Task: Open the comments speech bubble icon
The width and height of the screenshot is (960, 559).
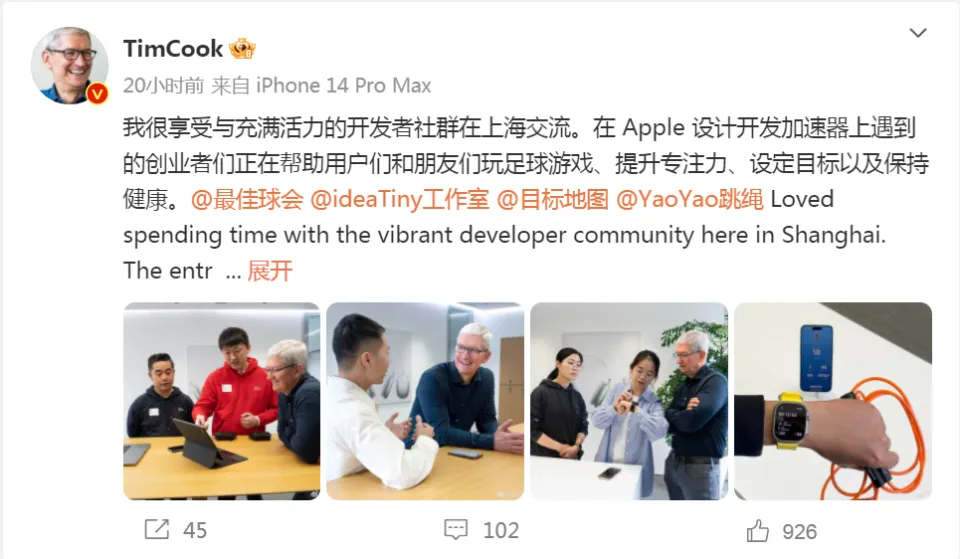Action: point(456,530)
